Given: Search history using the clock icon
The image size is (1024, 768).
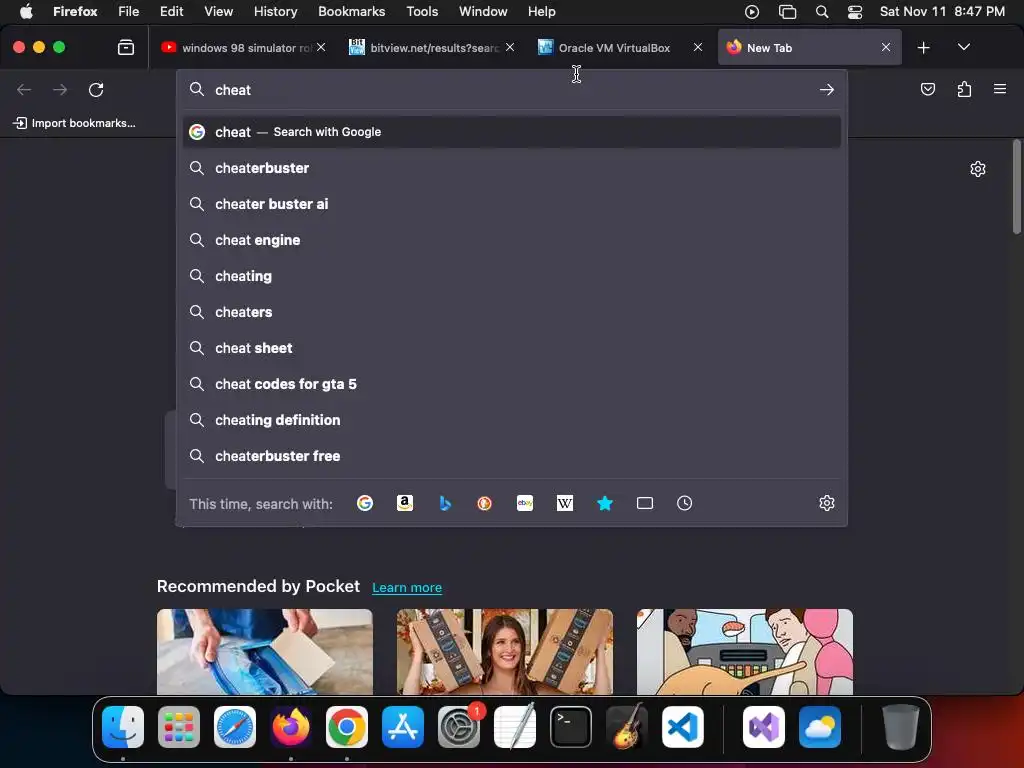Looking at the screenshot, I should pyautogui.click(x=684, y=503).
